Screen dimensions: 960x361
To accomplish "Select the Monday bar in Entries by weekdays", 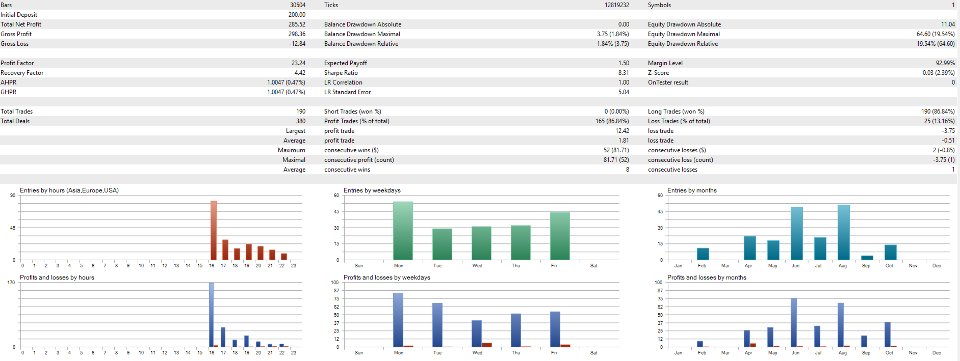I will tap(403, 231).
